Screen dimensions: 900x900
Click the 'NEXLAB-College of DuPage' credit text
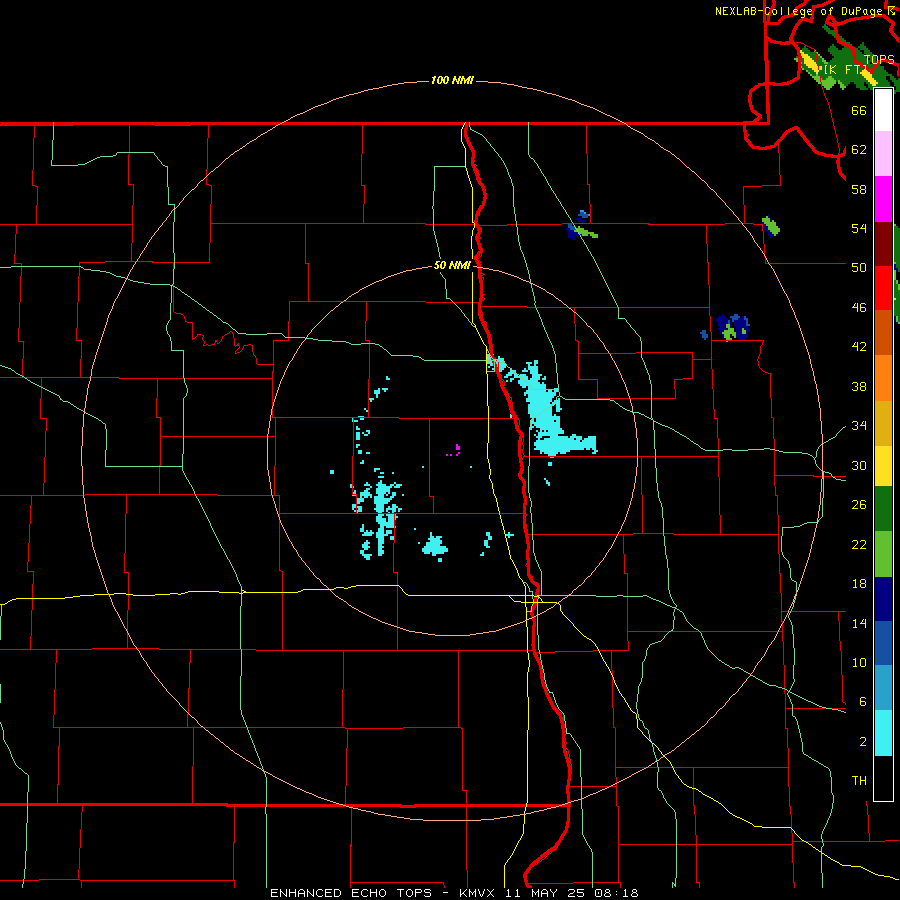pyautogui.click(x=798, y=11)
